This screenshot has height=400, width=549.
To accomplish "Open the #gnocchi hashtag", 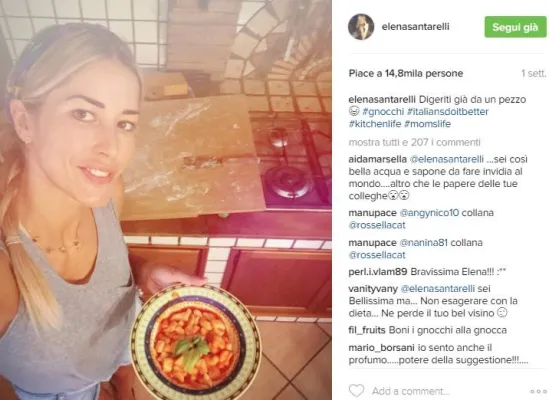I will (x=383, y=112).
